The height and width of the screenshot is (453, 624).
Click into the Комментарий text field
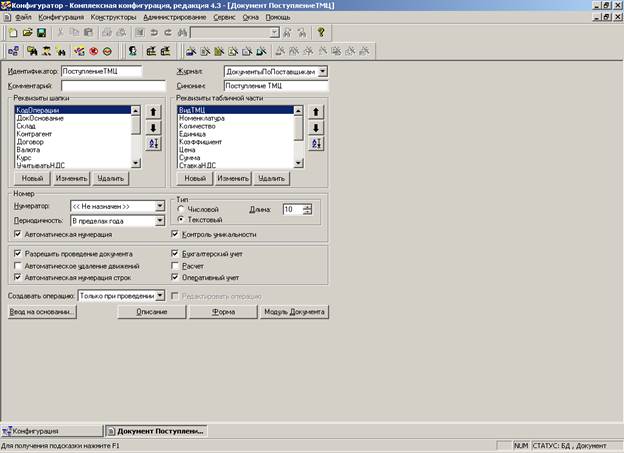(x=100, y=86)
